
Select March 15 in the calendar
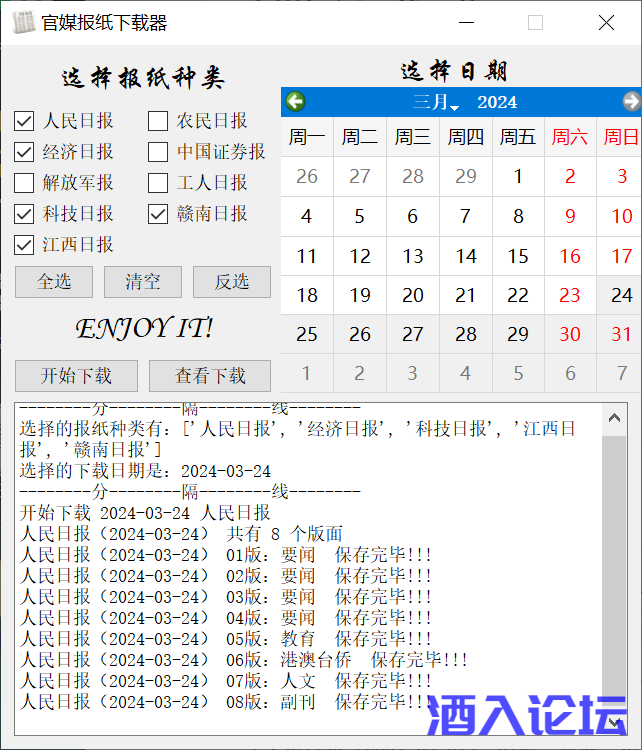(x=518, y=256)
